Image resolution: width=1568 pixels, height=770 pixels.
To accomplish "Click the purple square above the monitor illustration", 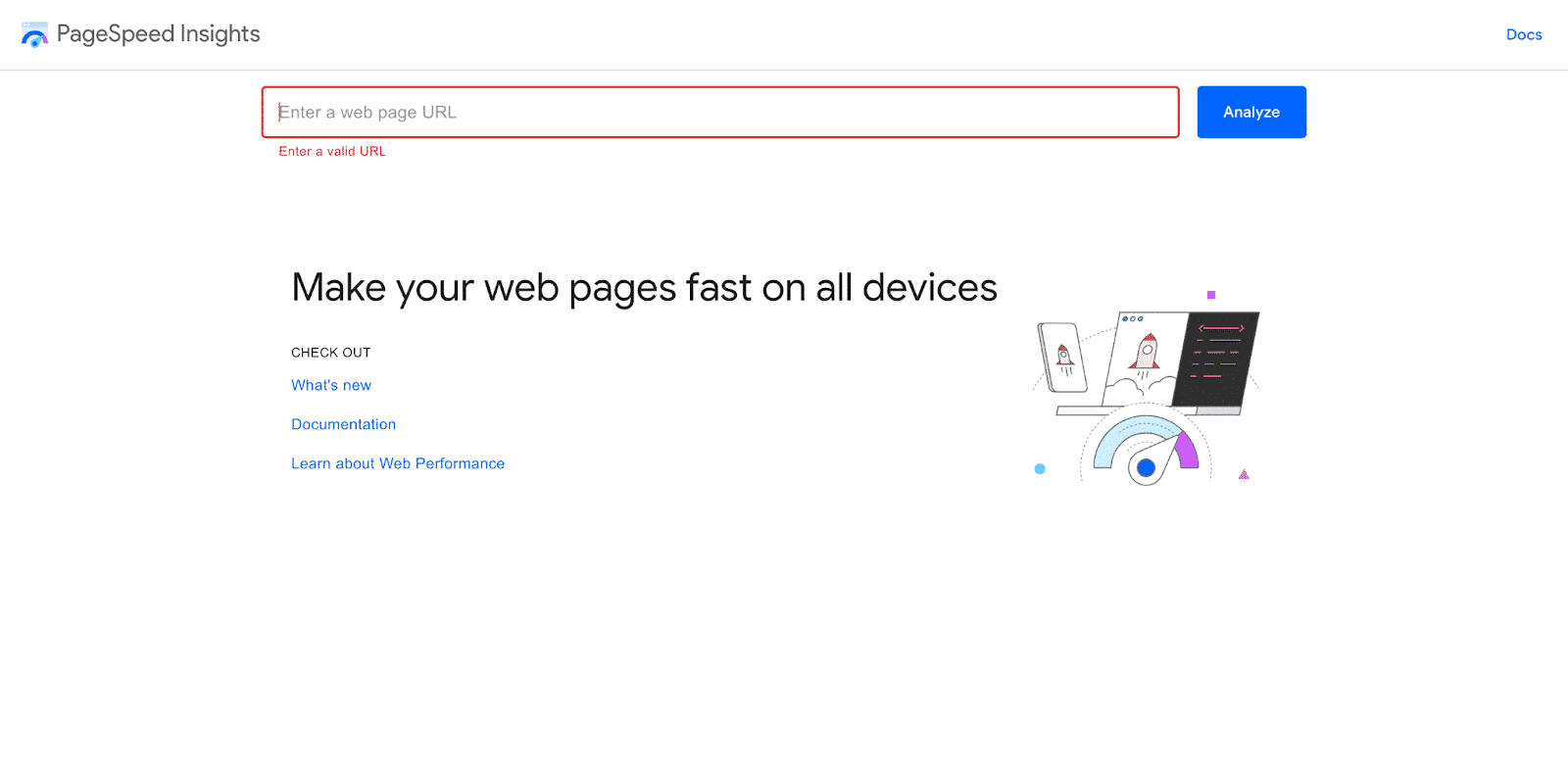I will point(1211,294).
